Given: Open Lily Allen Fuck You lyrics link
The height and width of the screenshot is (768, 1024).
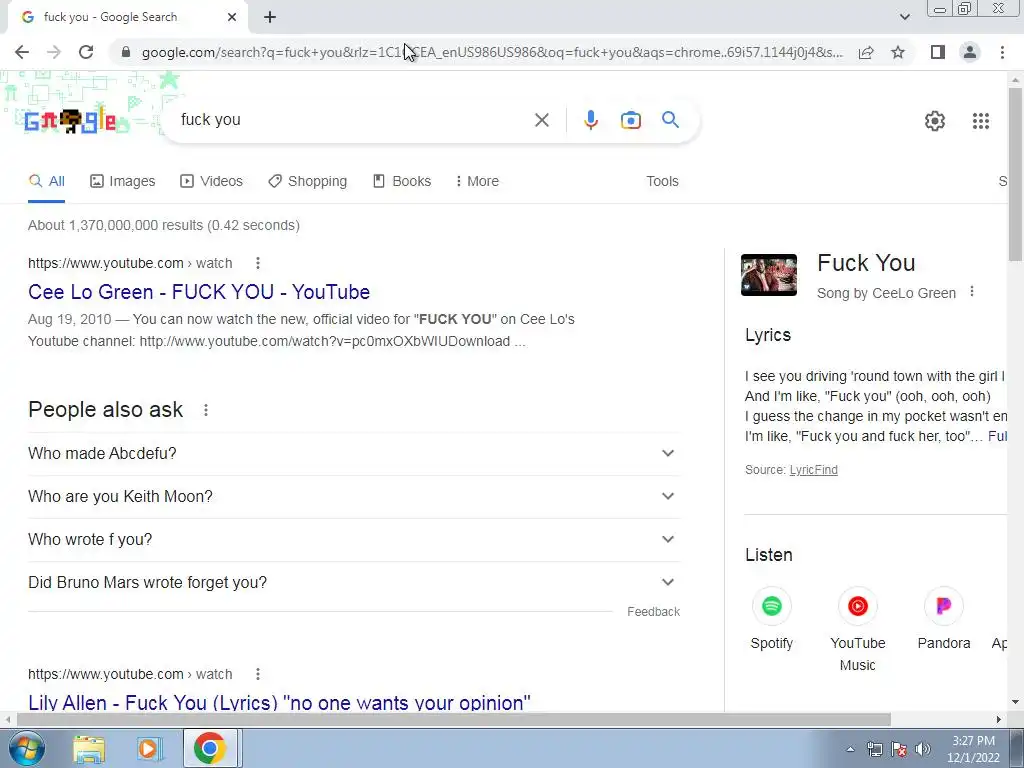Looking at the screenshot, I should tap(279, 703).
